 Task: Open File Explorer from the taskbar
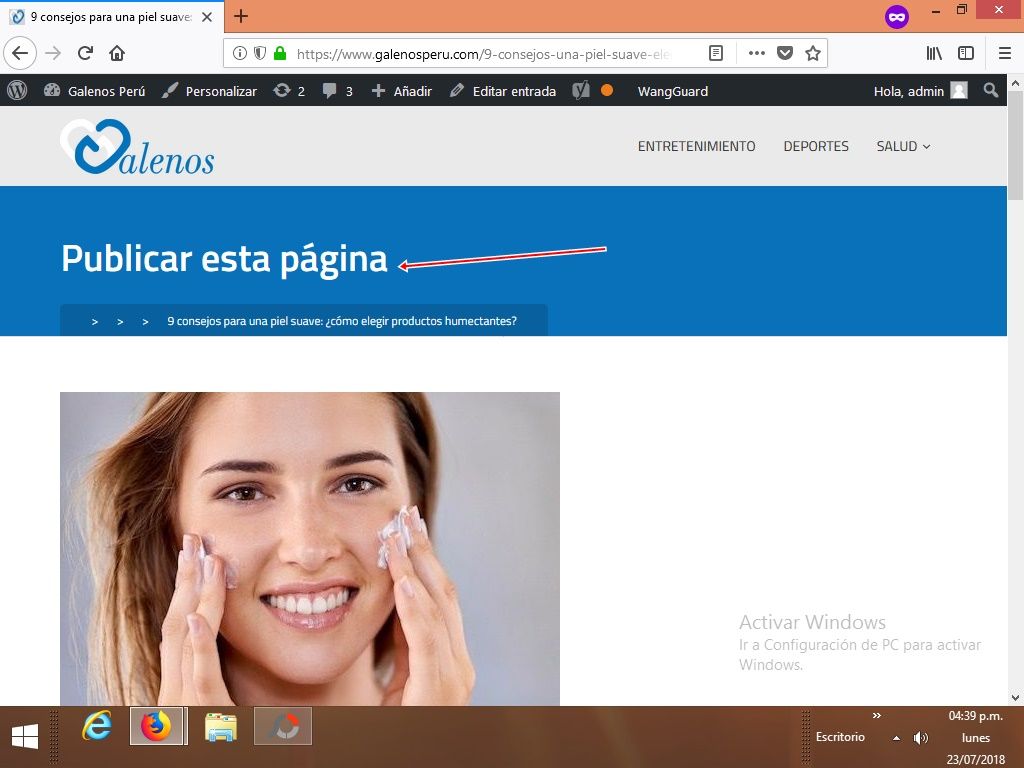click(221, 726)
